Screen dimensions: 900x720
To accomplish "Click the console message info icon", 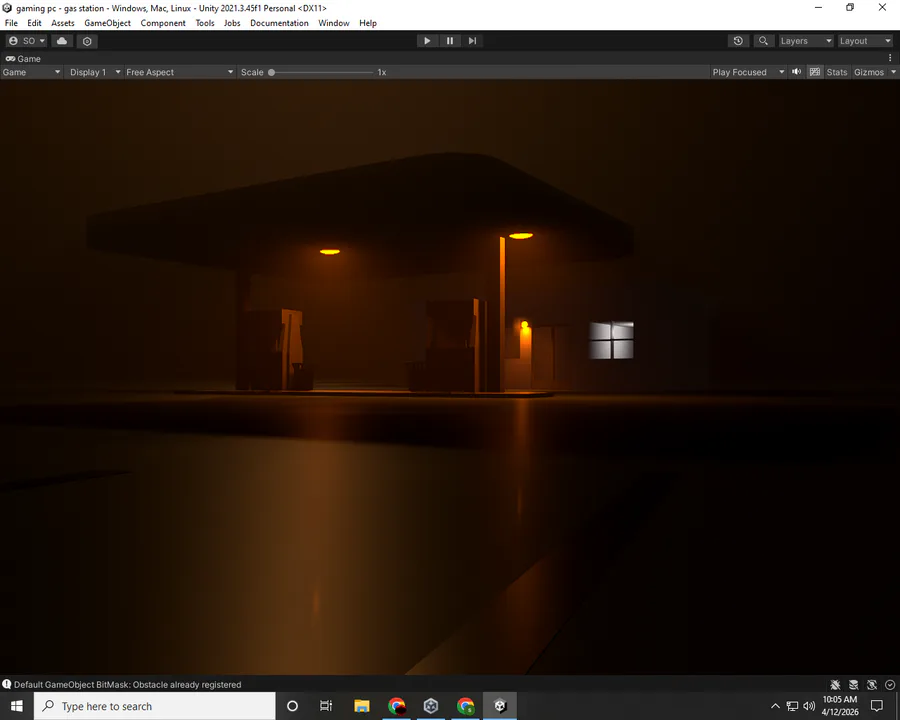I will [7, 684].
